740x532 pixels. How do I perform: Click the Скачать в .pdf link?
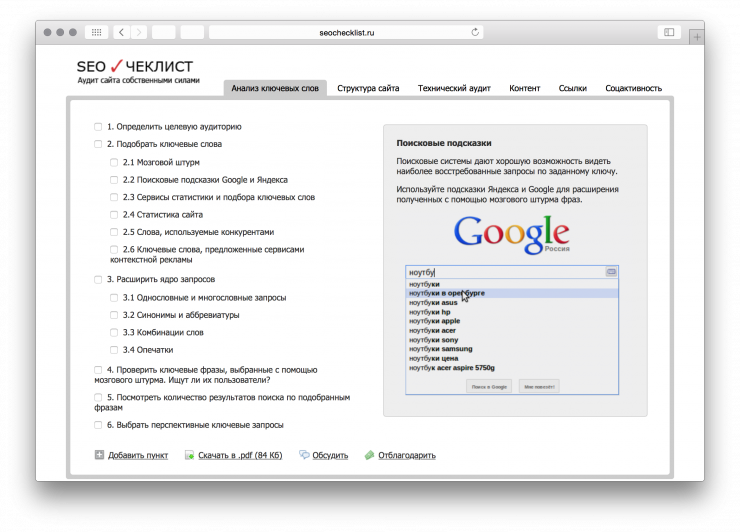[x=240, y=455]
